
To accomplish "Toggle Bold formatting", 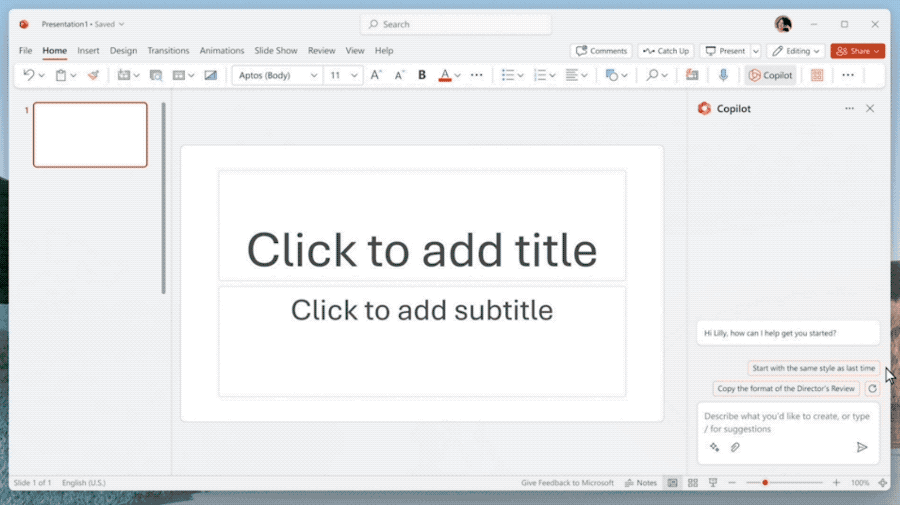I will coord(422,75).
